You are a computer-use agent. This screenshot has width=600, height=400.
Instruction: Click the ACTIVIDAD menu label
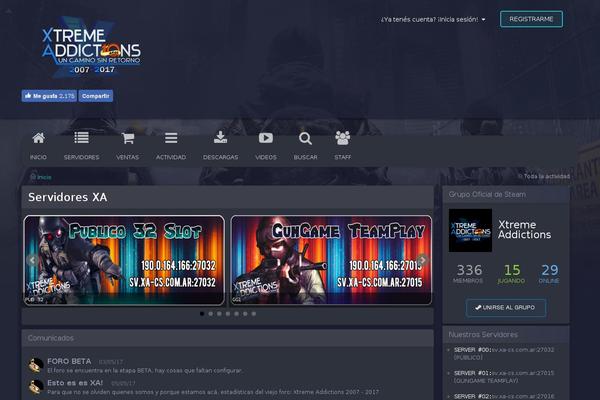[x=171, y=157]
